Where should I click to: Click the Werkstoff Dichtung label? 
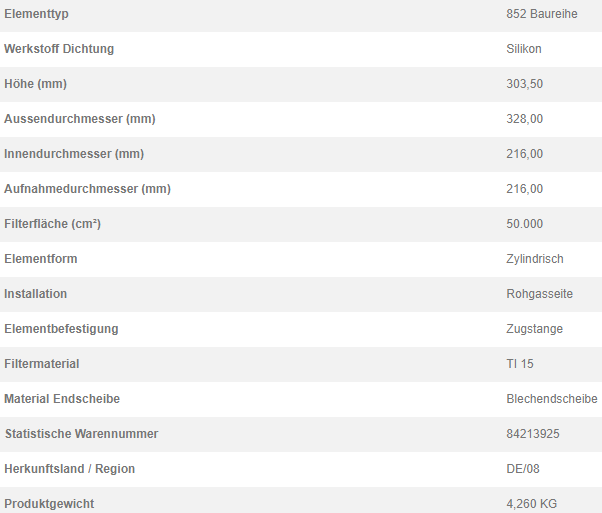59,49
